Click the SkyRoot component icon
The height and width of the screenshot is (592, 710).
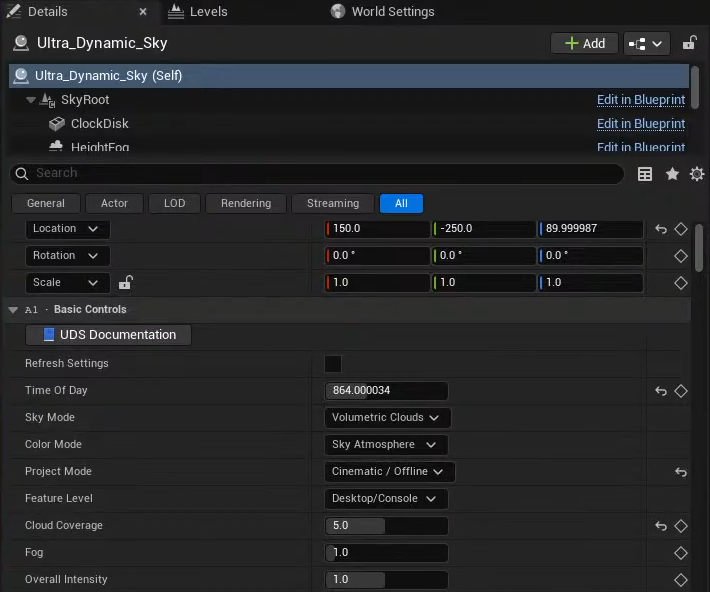pos(48,100)
